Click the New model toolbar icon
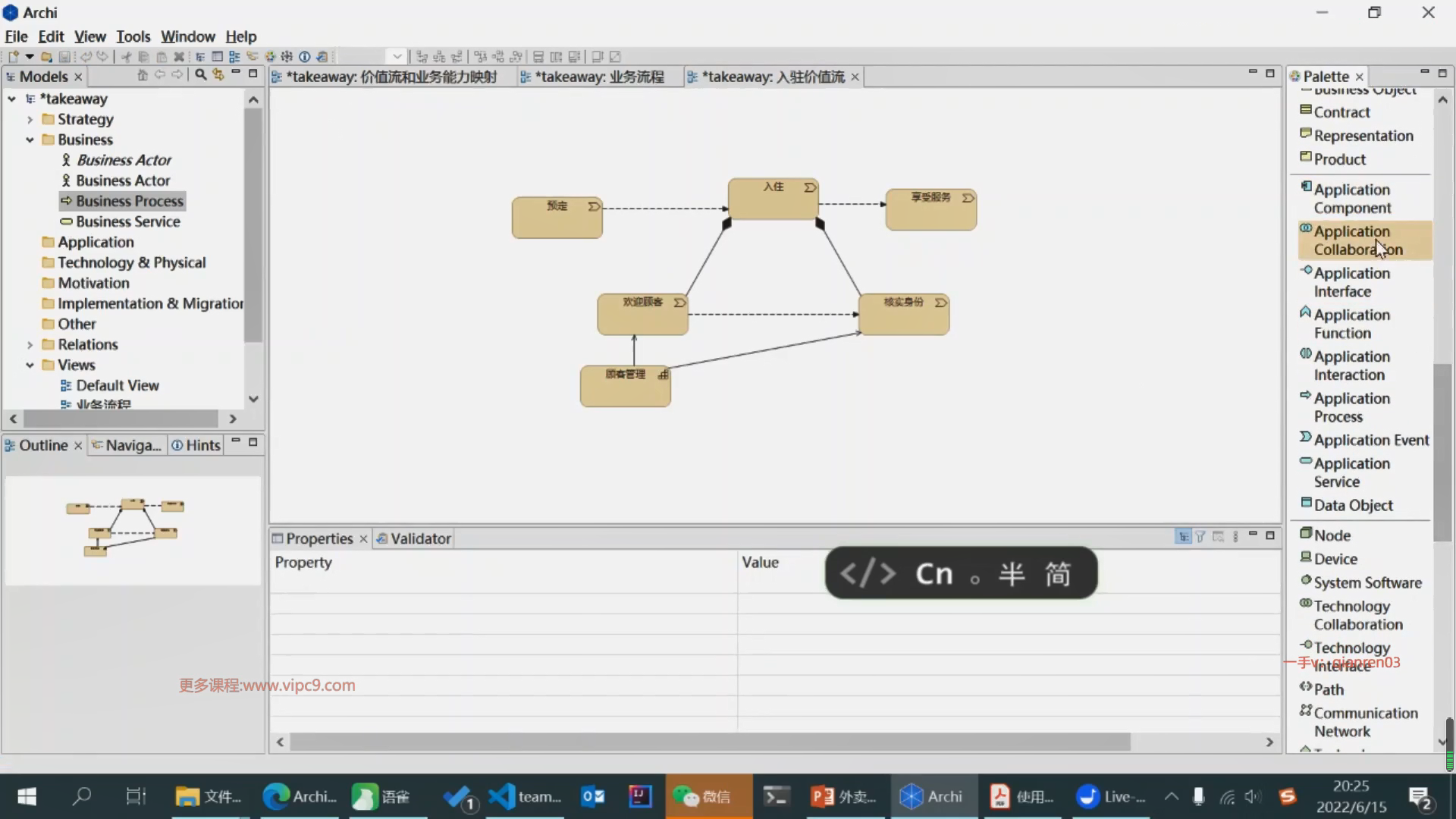The image size is (1456, 819). pos(13,57)
